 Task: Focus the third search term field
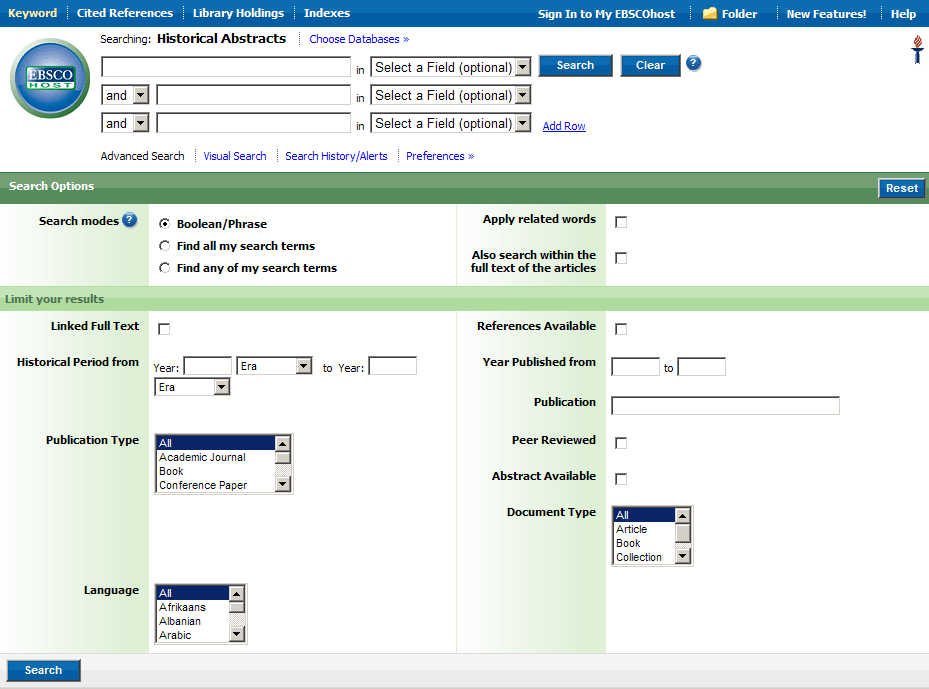tap(254, 123)
